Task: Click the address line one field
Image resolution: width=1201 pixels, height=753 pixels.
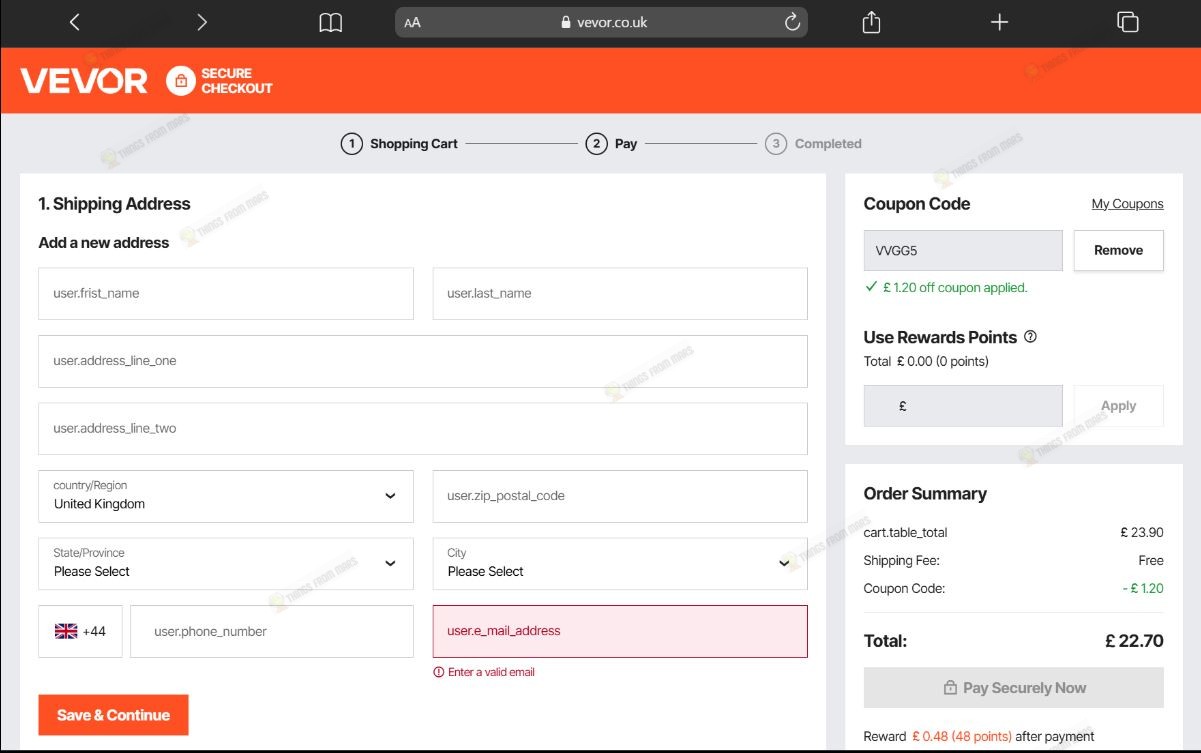Action: [x=423, y=361]
